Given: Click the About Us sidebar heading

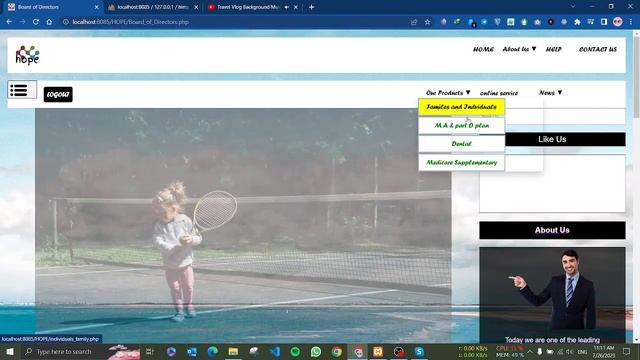Looking at the screenshot, I should [x=552, y=230].
